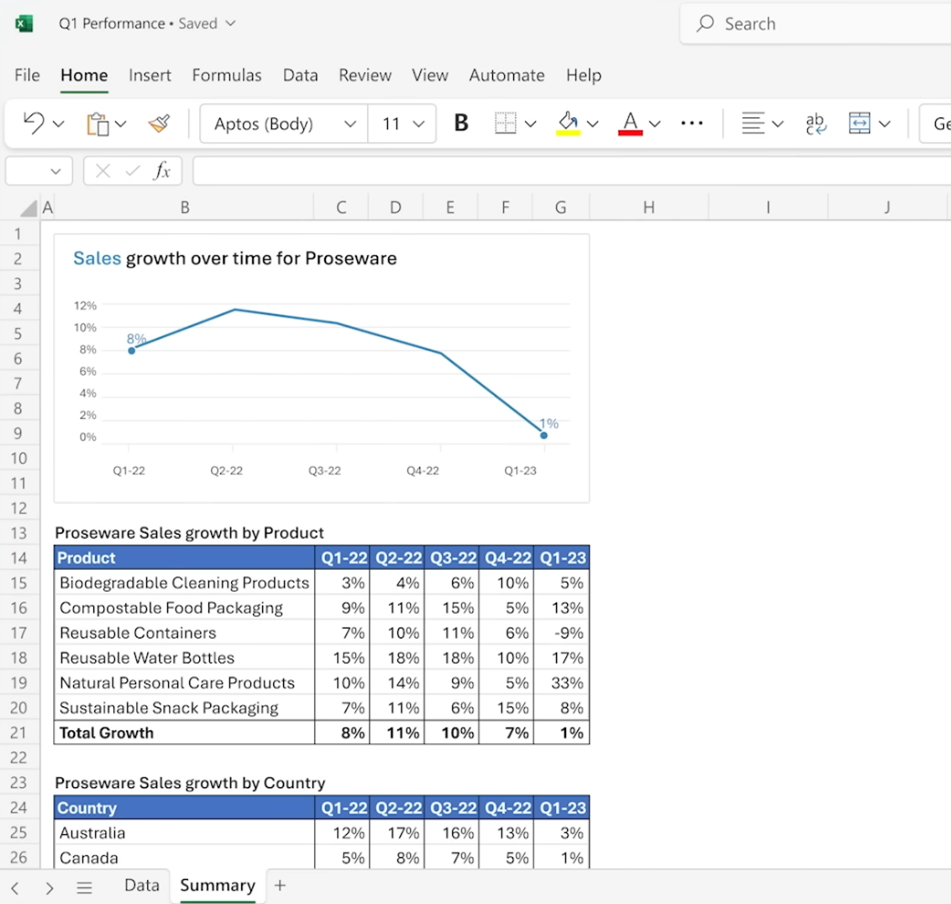Toggle Bold formatting
The width and height of the screenshot is (951, 904).
point(461,124)
